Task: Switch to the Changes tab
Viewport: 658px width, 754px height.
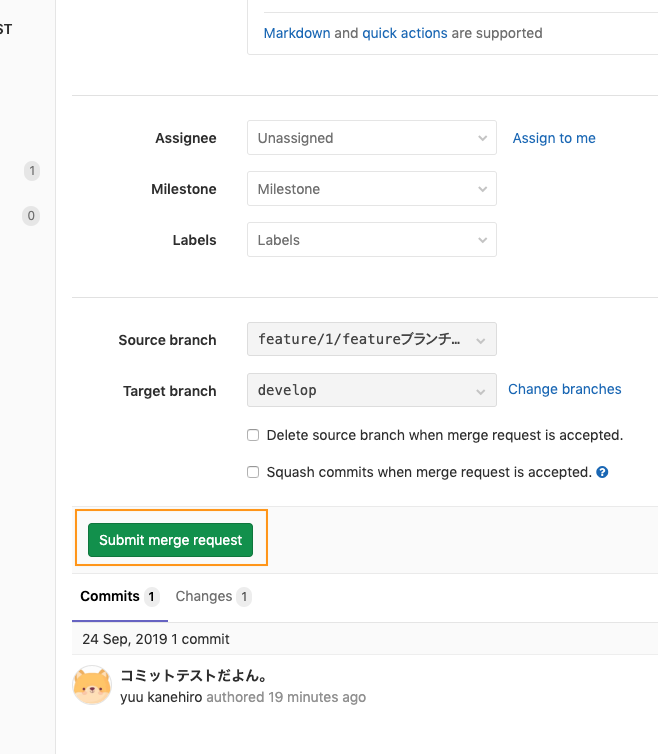Action: [213, 596]
